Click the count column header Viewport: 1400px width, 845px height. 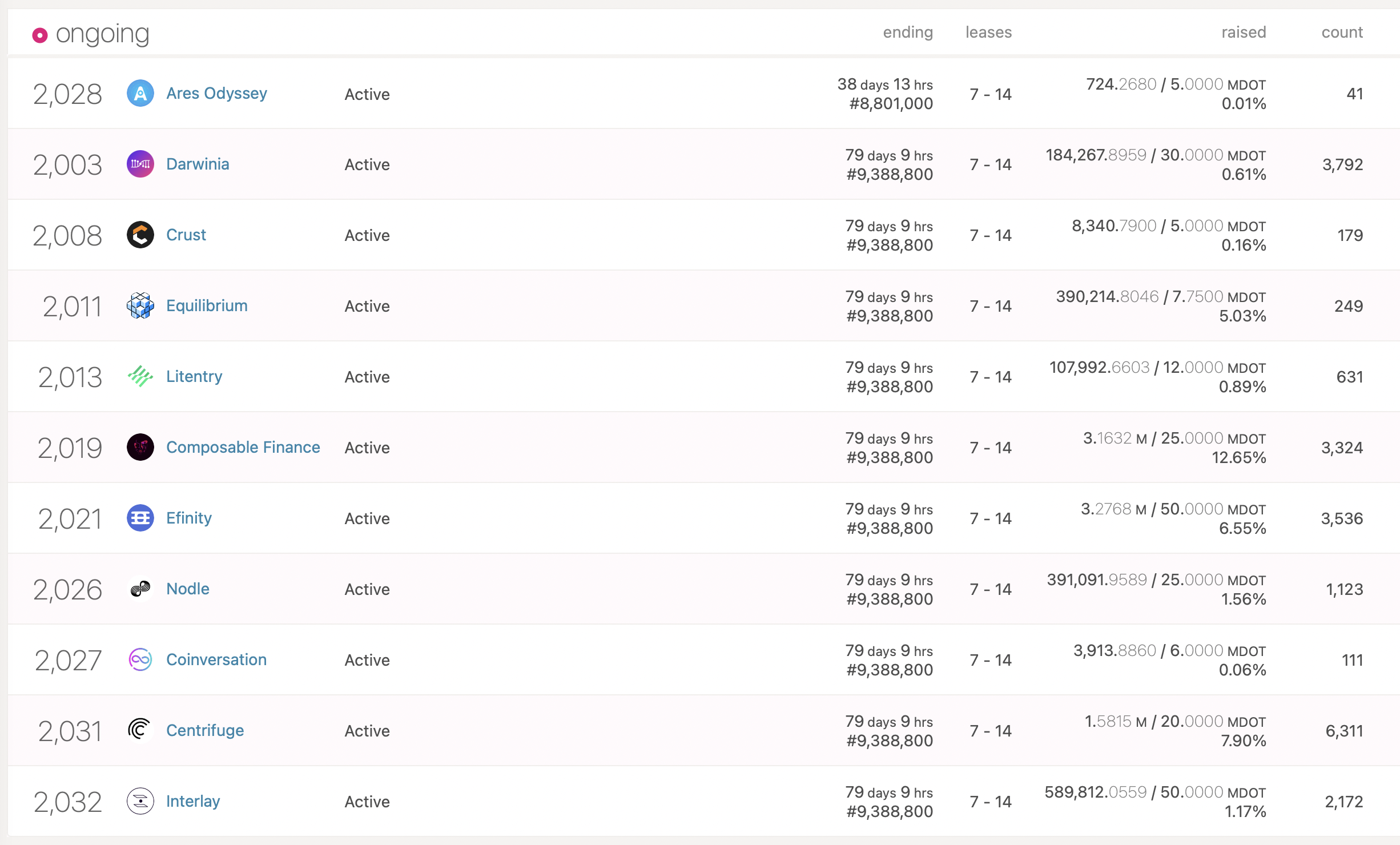point(1341,33)
